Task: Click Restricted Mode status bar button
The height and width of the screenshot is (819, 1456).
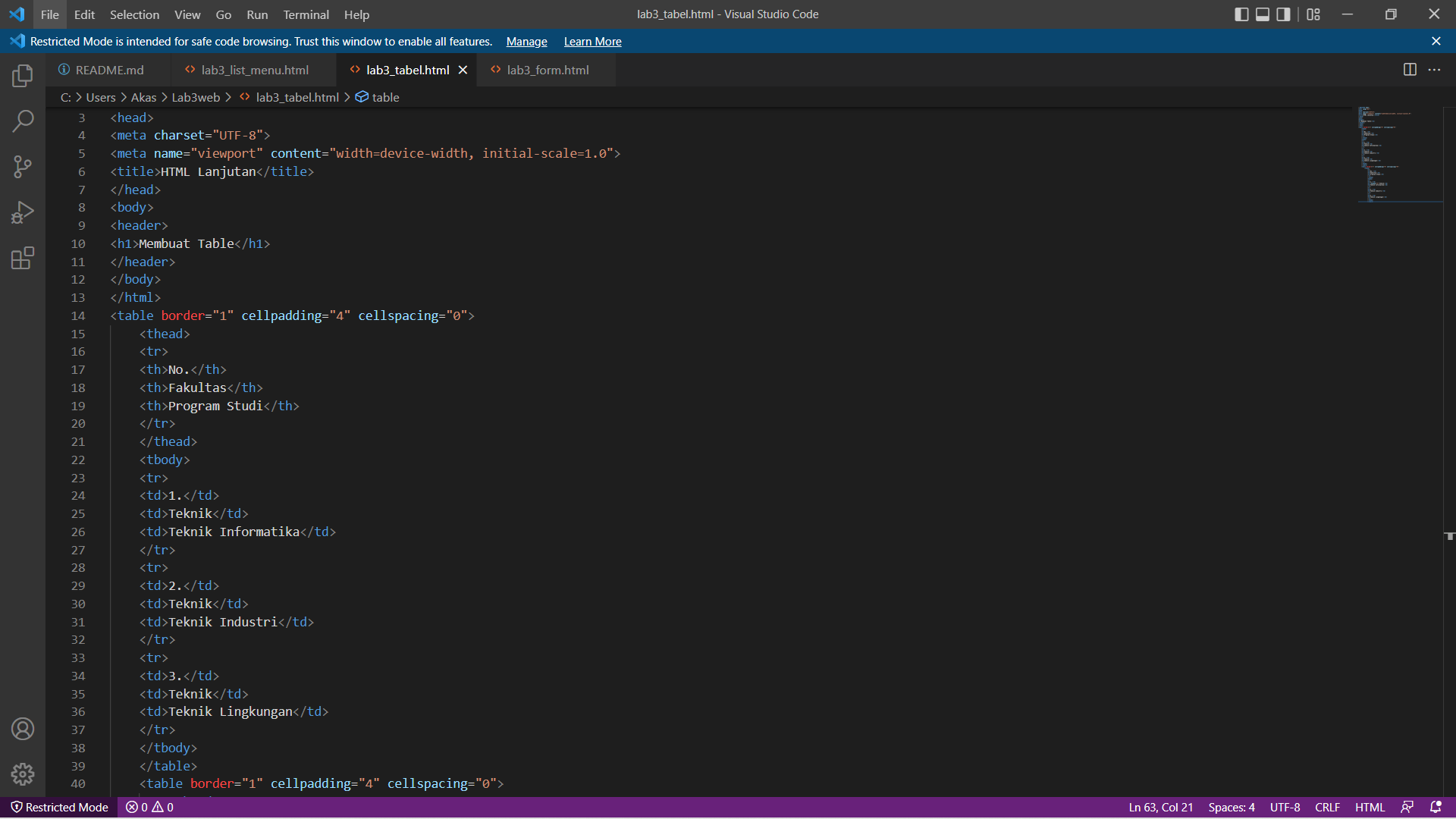Action: coord(59,807)
